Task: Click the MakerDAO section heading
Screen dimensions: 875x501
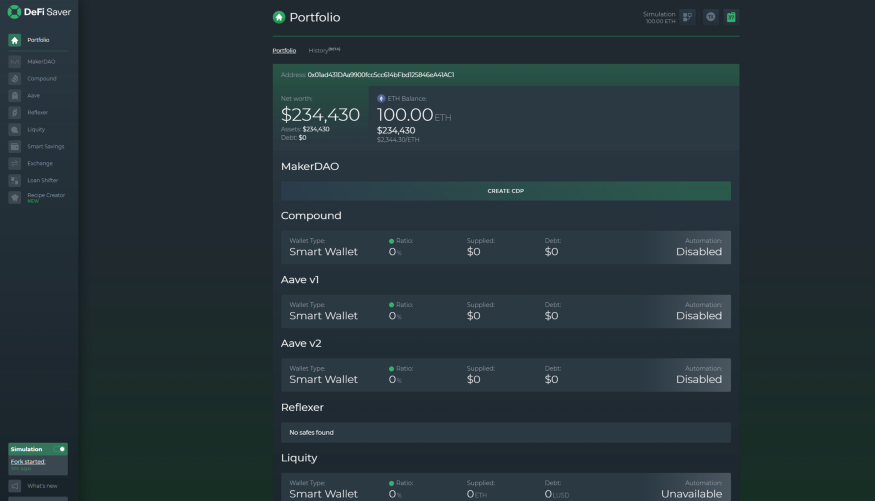Action: tap(310, 166)
